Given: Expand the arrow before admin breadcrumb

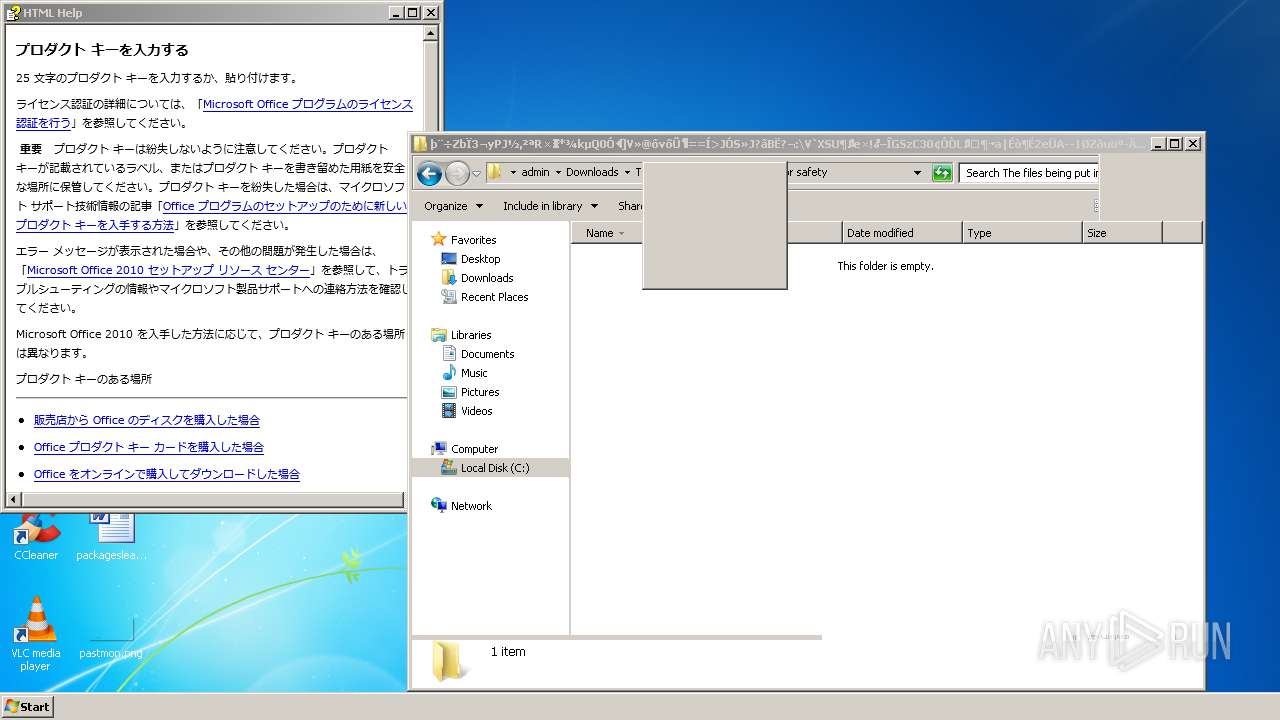Looking at the screenshot, I should click(x=513, y=172).
